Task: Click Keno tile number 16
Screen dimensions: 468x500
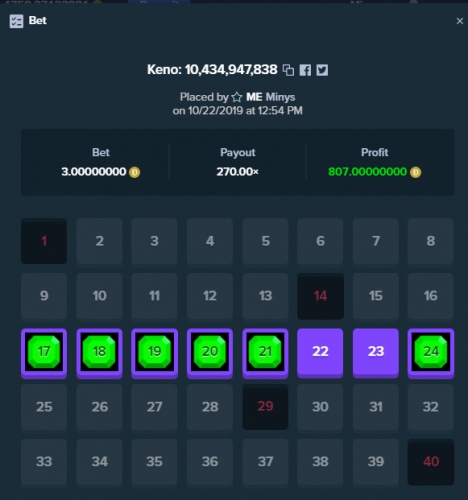Action: (x=431, y=296)
